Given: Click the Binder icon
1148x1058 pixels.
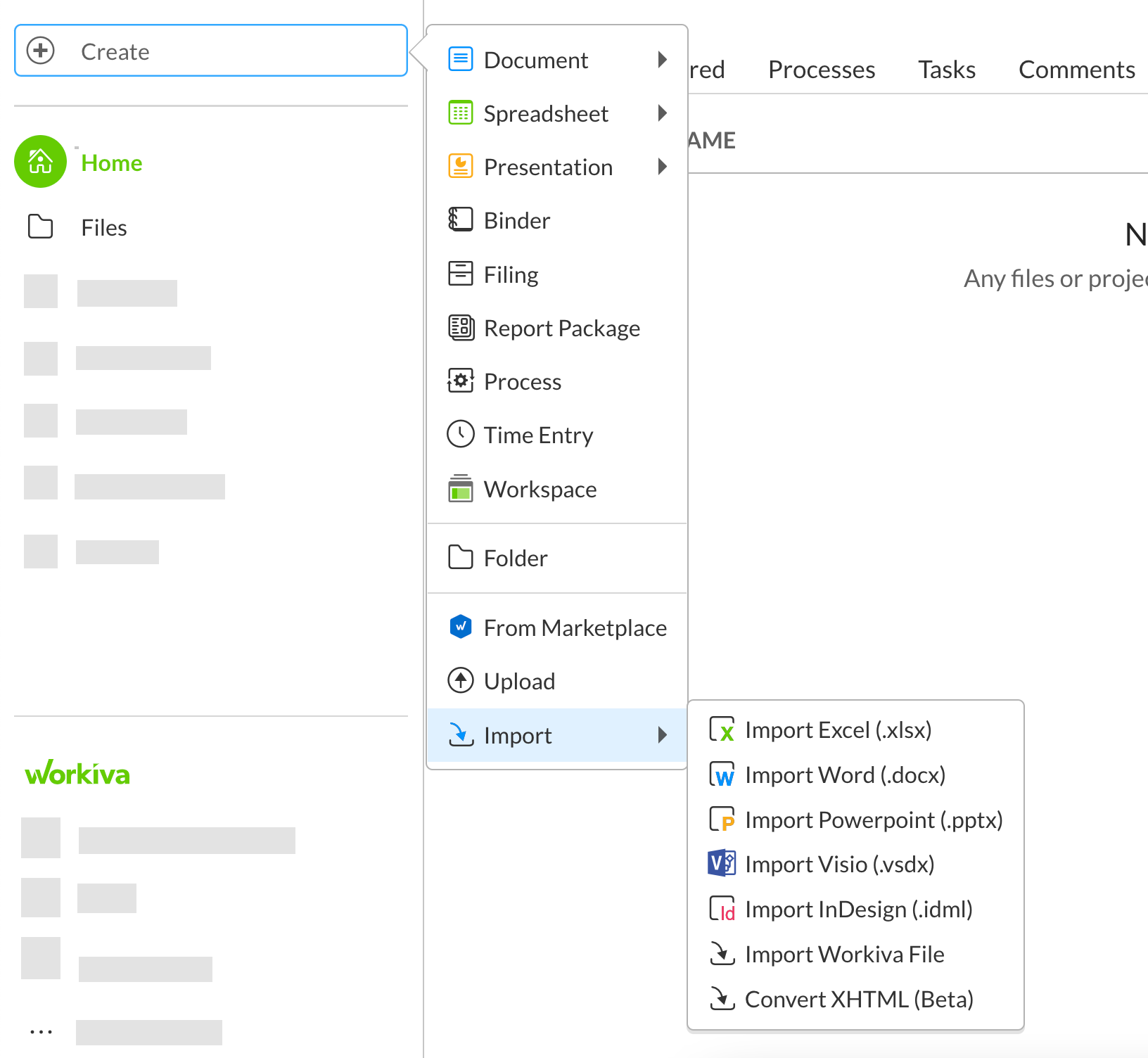Looking at the screenshot, I should (461, 220).
